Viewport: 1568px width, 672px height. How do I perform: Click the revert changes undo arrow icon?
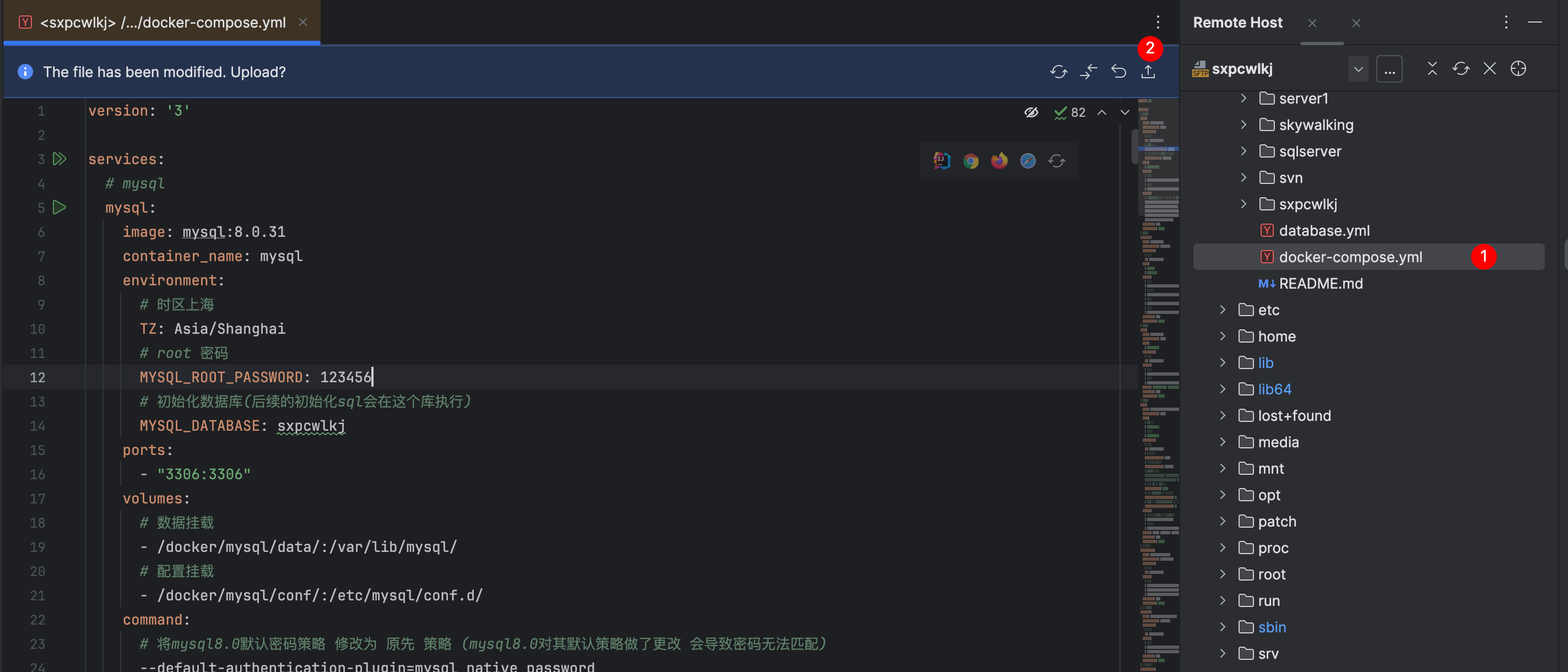(1118, 72)
